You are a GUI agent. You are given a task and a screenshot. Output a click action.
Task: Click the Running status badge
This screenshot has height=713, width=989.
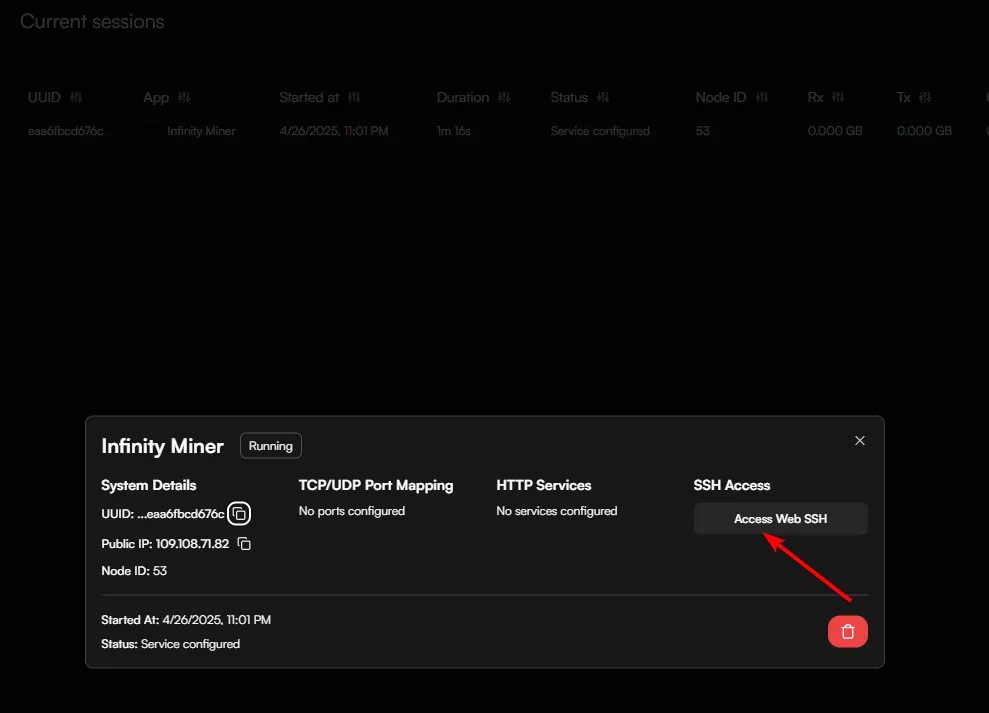271,445
